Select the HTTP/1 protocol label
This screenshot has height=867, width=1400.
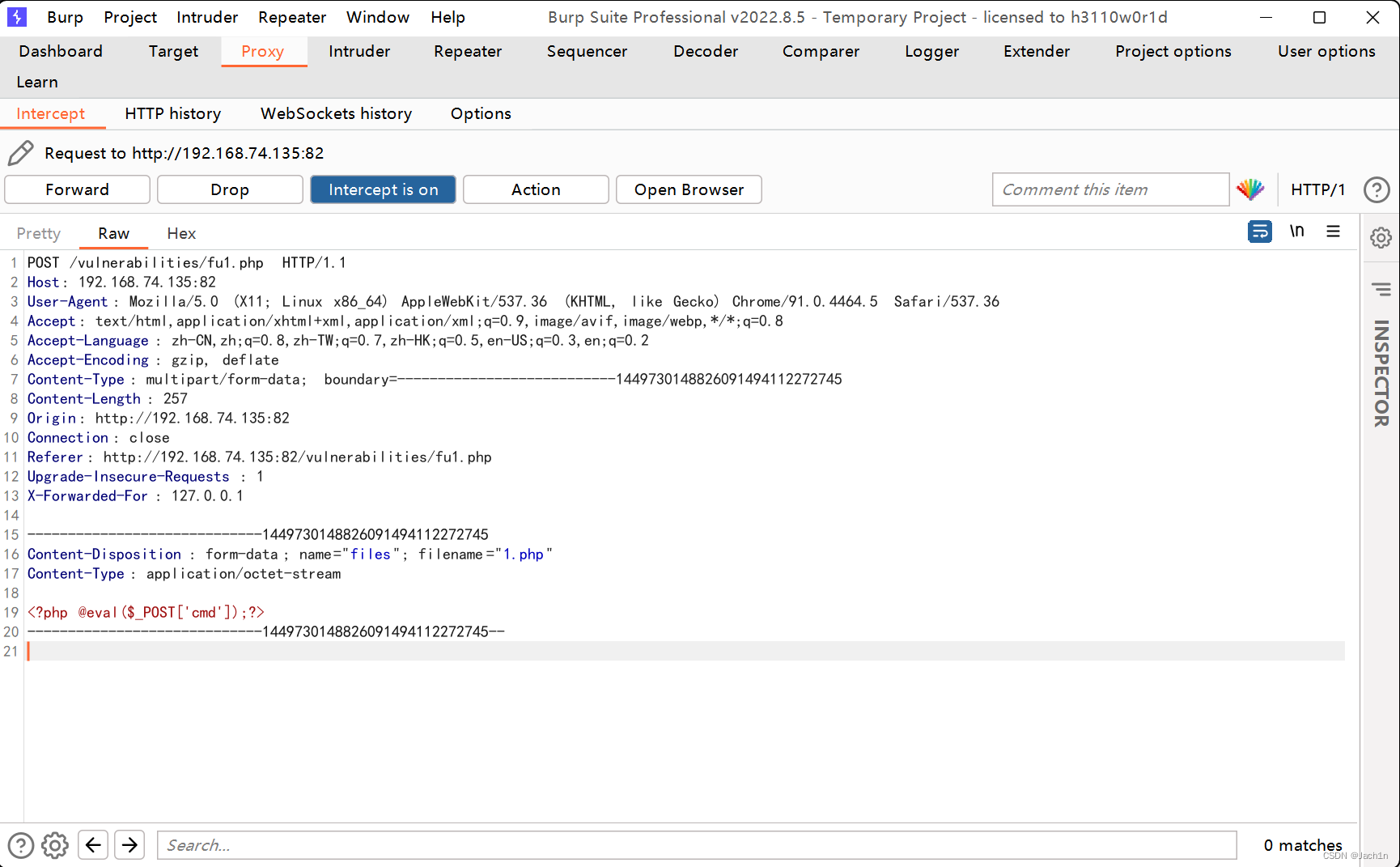point(1317,189)
